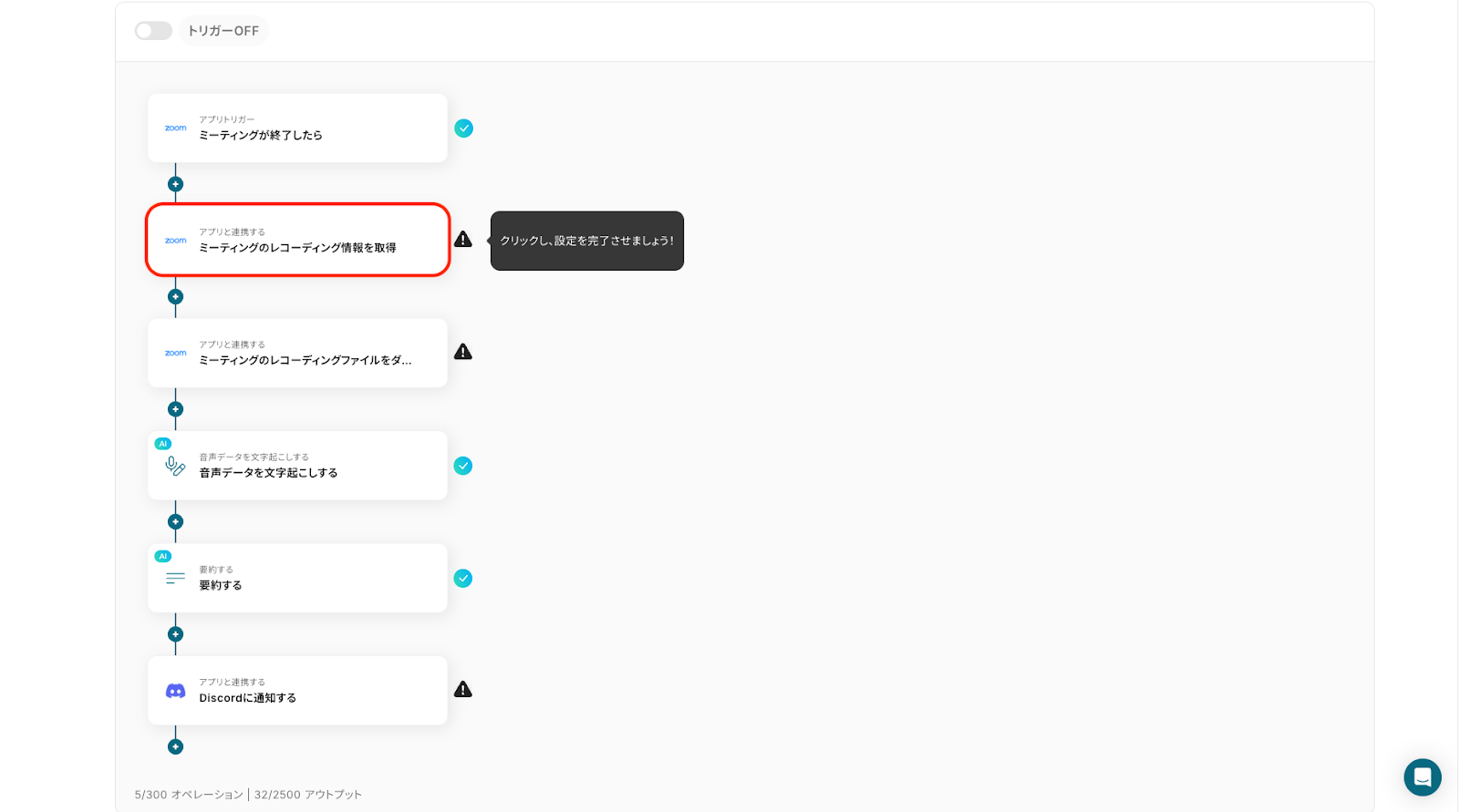
Task: Add a step below 要約する
Action: 176,634
